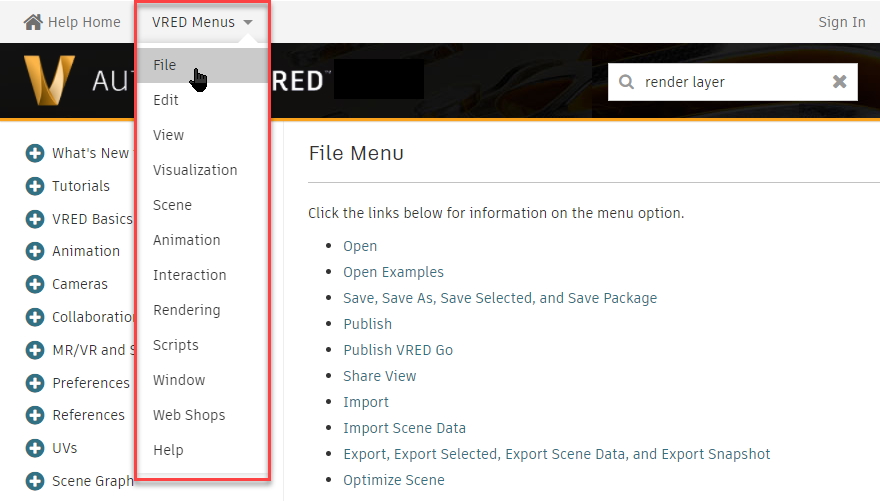
Task: Open the Publish VRED Go link
Action: coord(397,350)
